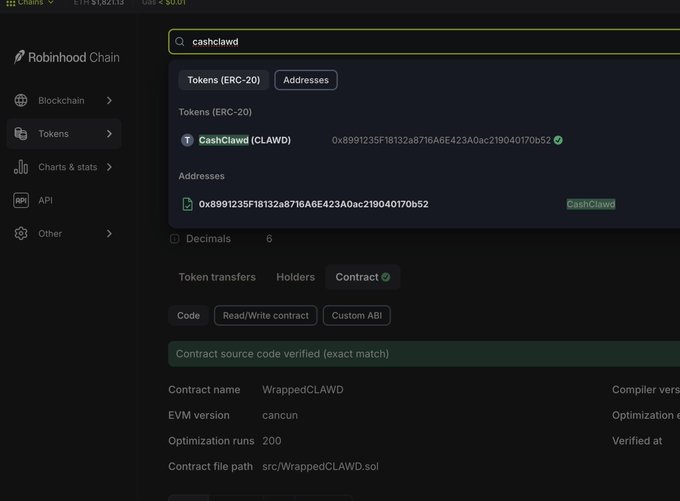Click the Addresses section heading

click(201, 176)
